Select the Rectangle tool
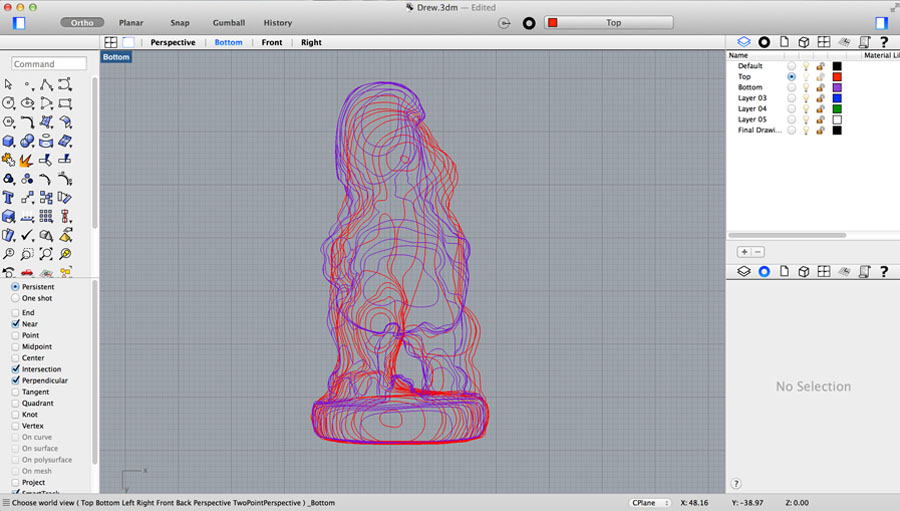900x511 pixels. click(65, 103)
